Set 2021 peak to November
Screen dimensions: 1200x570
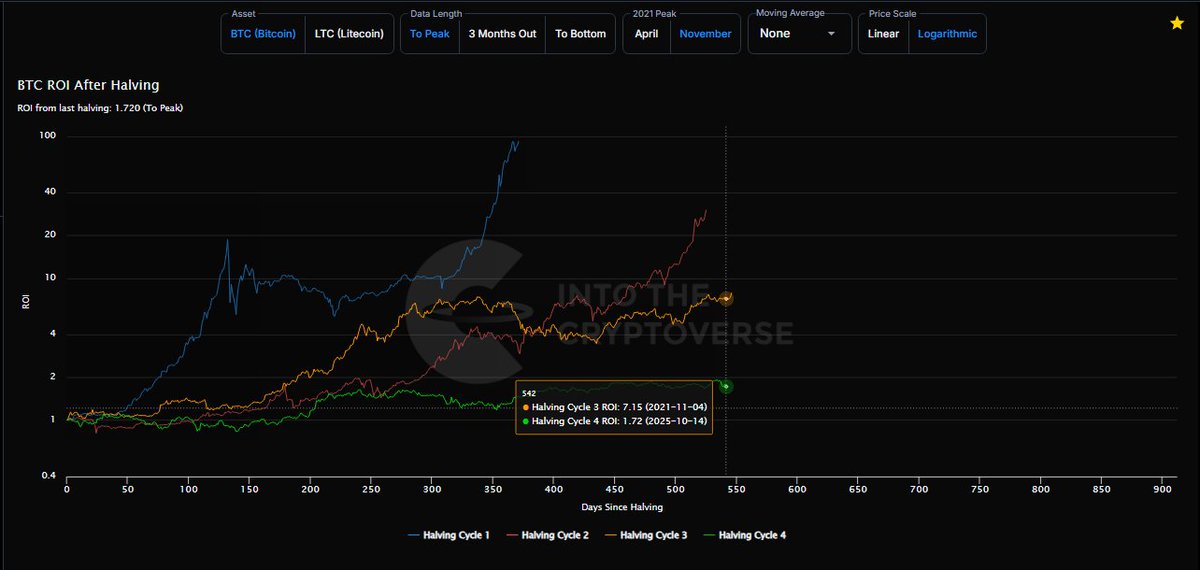coord(705,33)
